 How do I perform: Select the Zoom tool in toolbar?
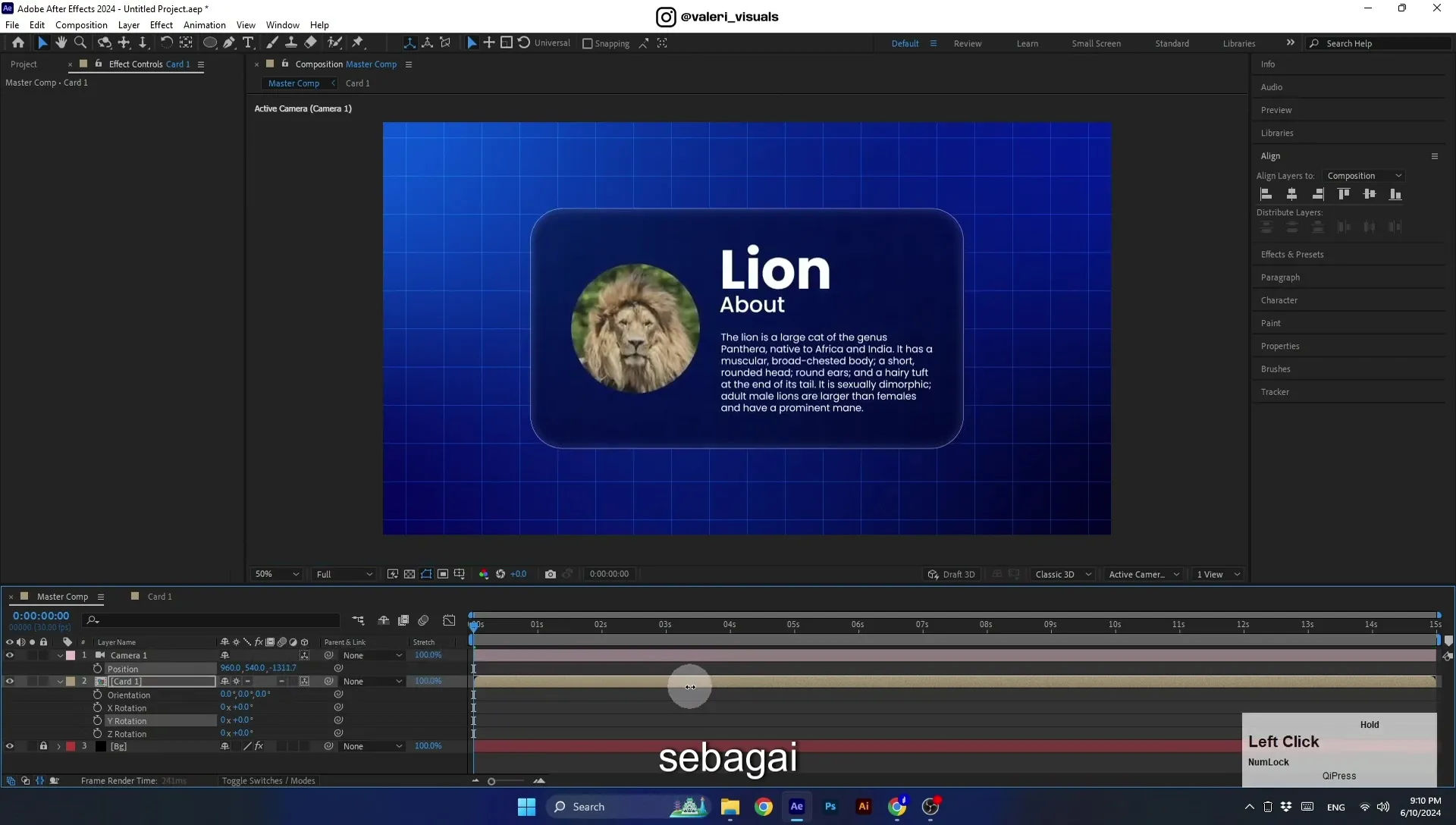coord(80,43)
